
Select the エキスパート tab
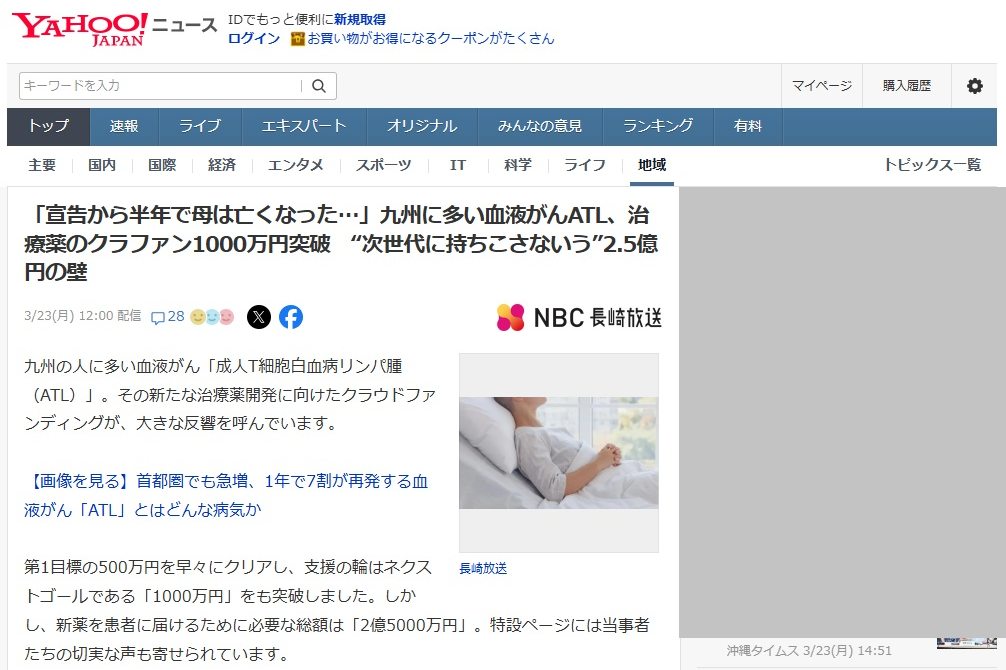pos(304,126)
